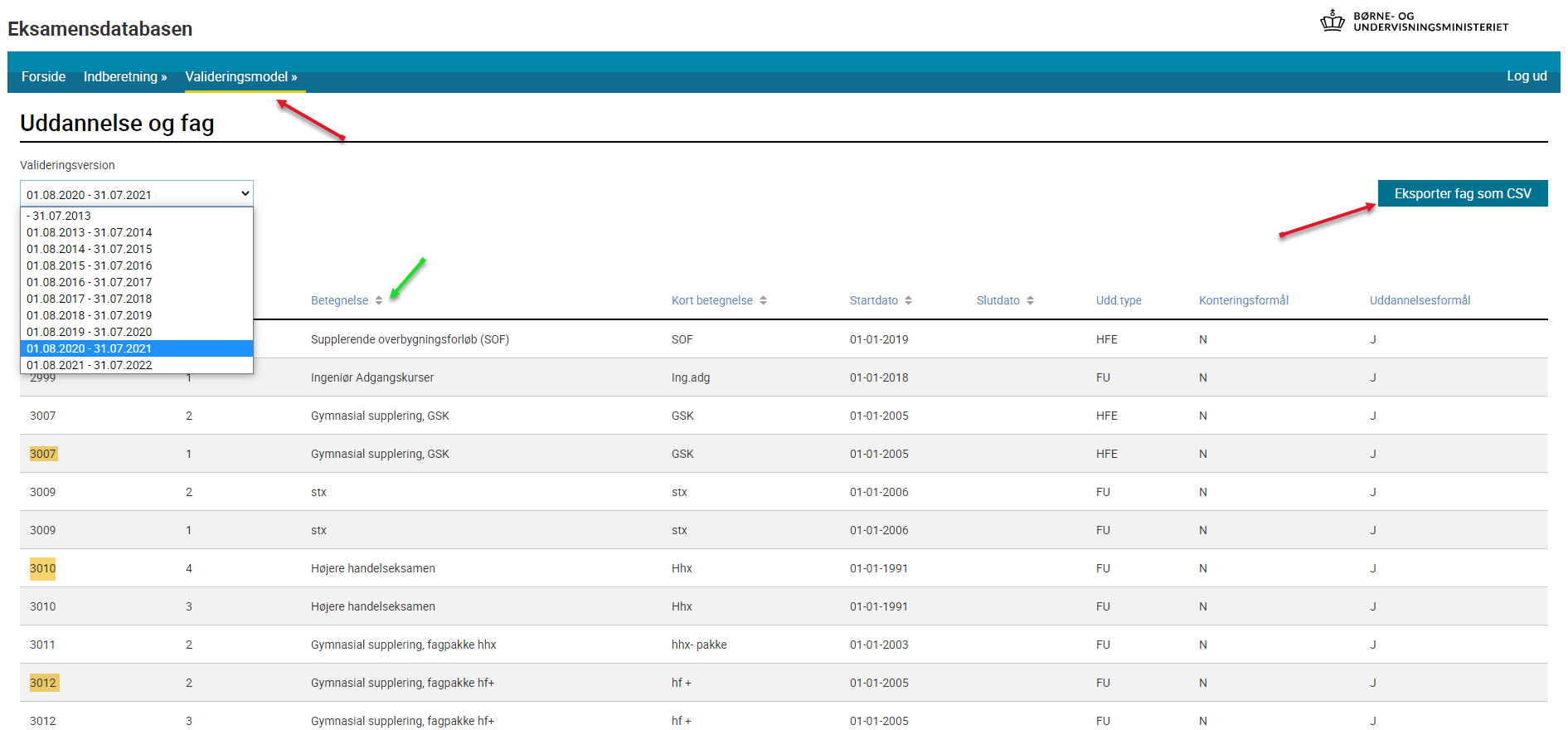Click the hhx- pakke cell
Image resolution: width=1568 pixels, height=730 pixels.
pyautogui.click(x=699, y=645)
